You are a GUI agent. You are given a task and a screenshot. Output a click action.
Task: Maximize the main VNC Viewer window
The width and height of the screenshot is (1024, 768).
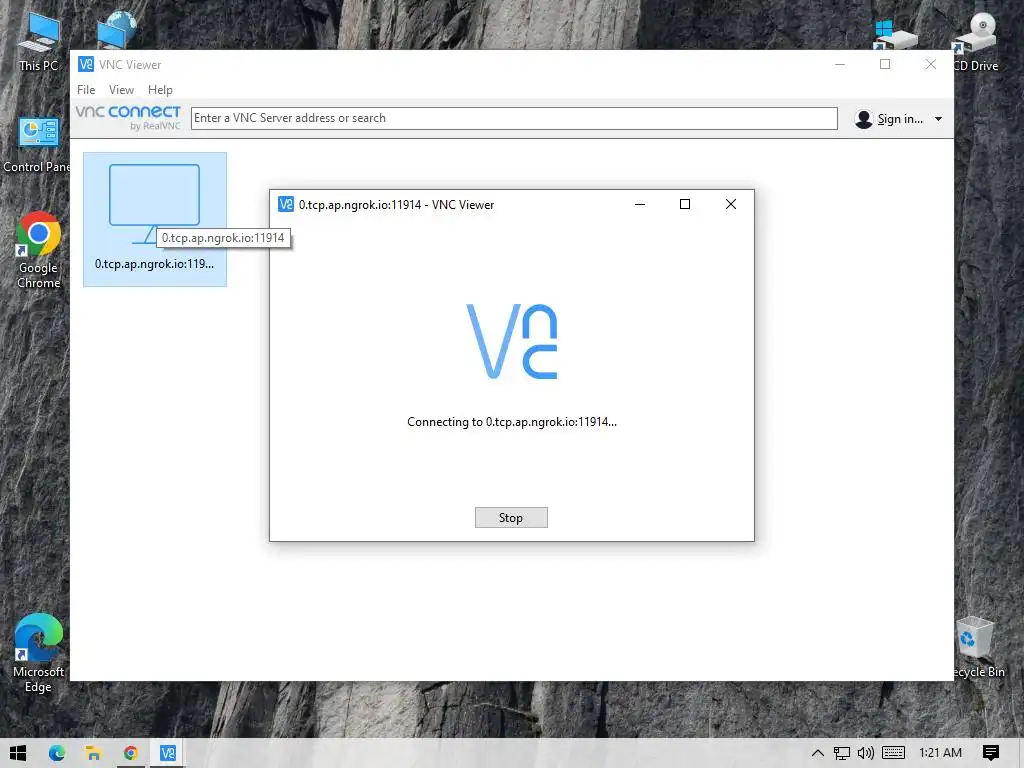885,64
